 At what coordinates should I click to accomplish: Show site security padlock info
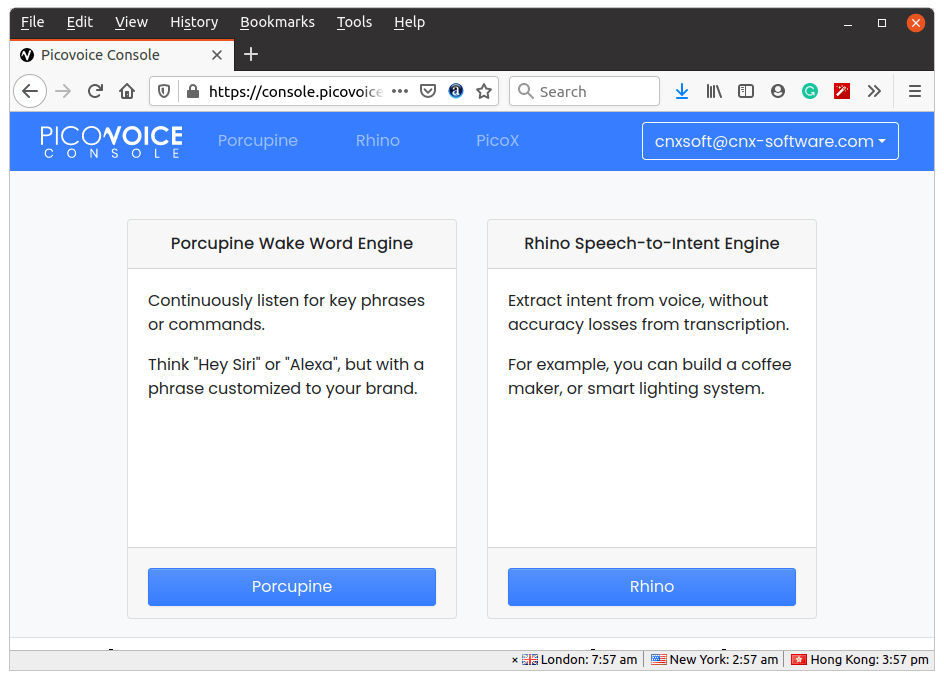coord(193,92)
